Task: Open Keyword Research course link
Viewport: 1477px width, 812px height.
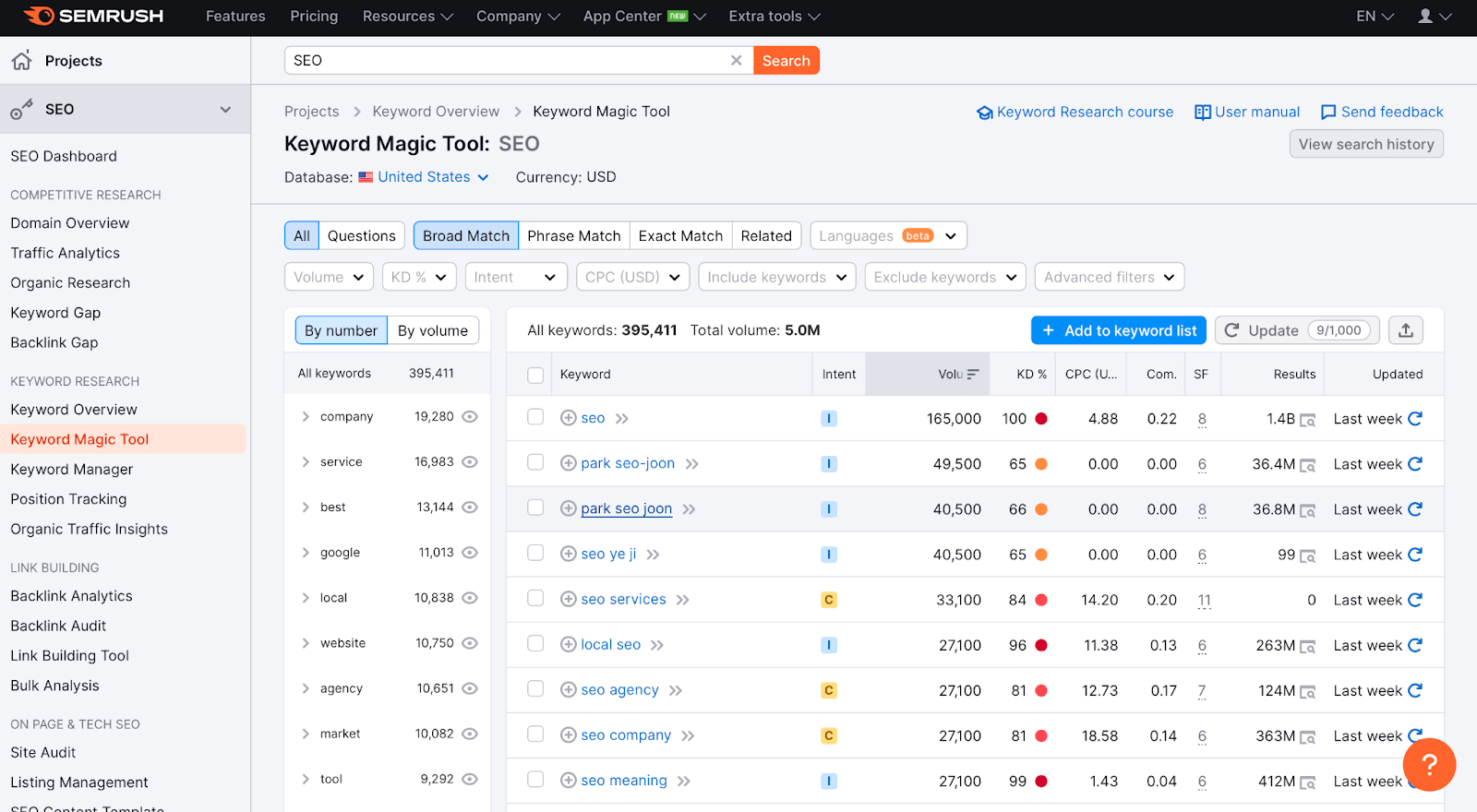Action: (1075, 112)
